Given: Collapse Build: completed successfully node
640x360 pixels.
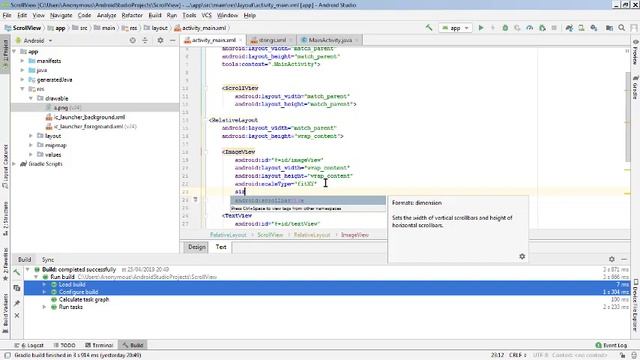Looking at the screenshot, I should tap(28, 270).
